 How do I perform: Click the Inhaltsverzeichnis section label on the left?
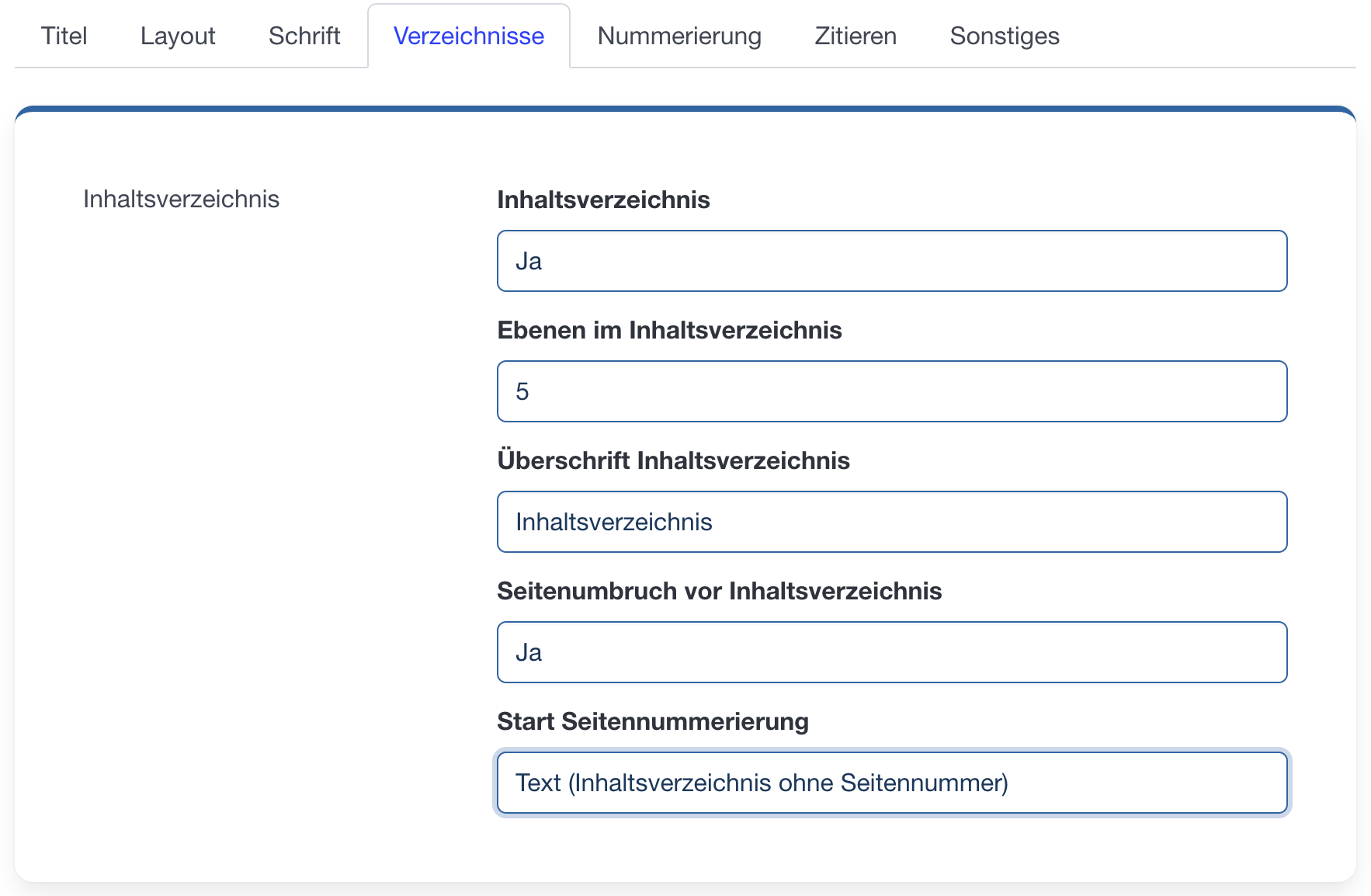pos(181,199)
